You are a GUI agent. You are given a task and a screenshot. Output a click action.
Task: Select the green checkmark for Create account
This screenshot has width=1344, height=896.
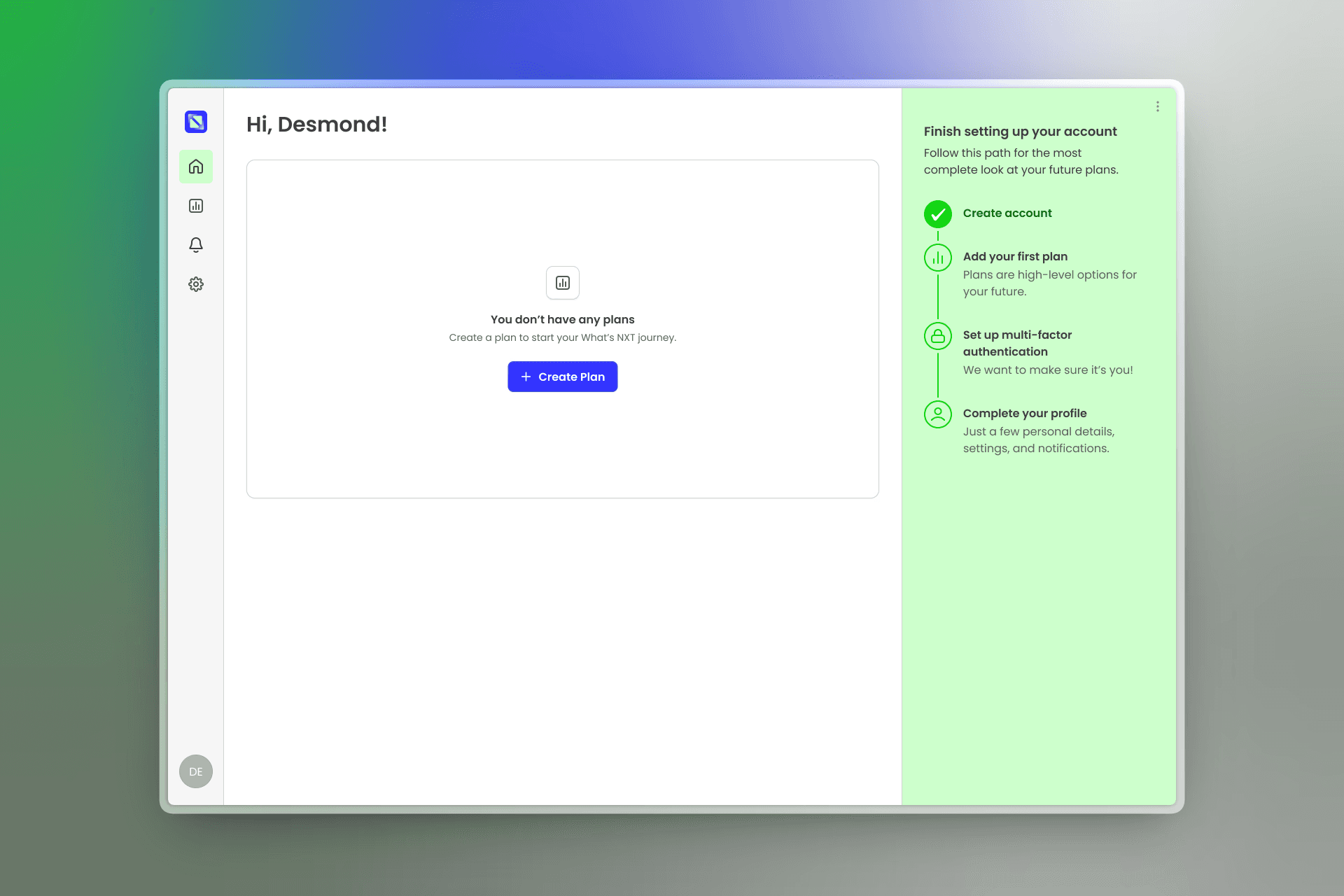point(937,214)
